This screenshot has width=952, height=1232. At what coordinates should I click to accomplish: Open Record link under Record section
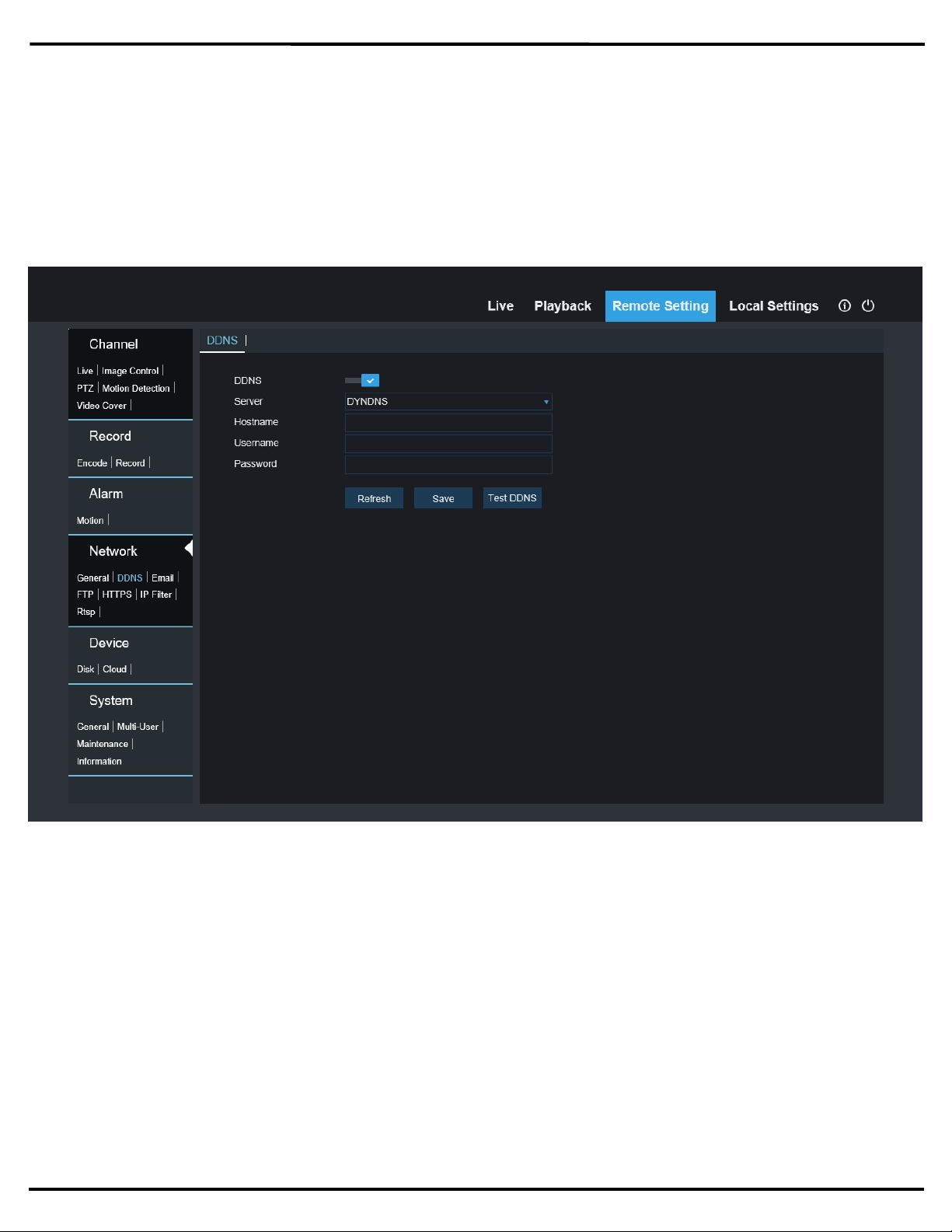tap(131, 463)
